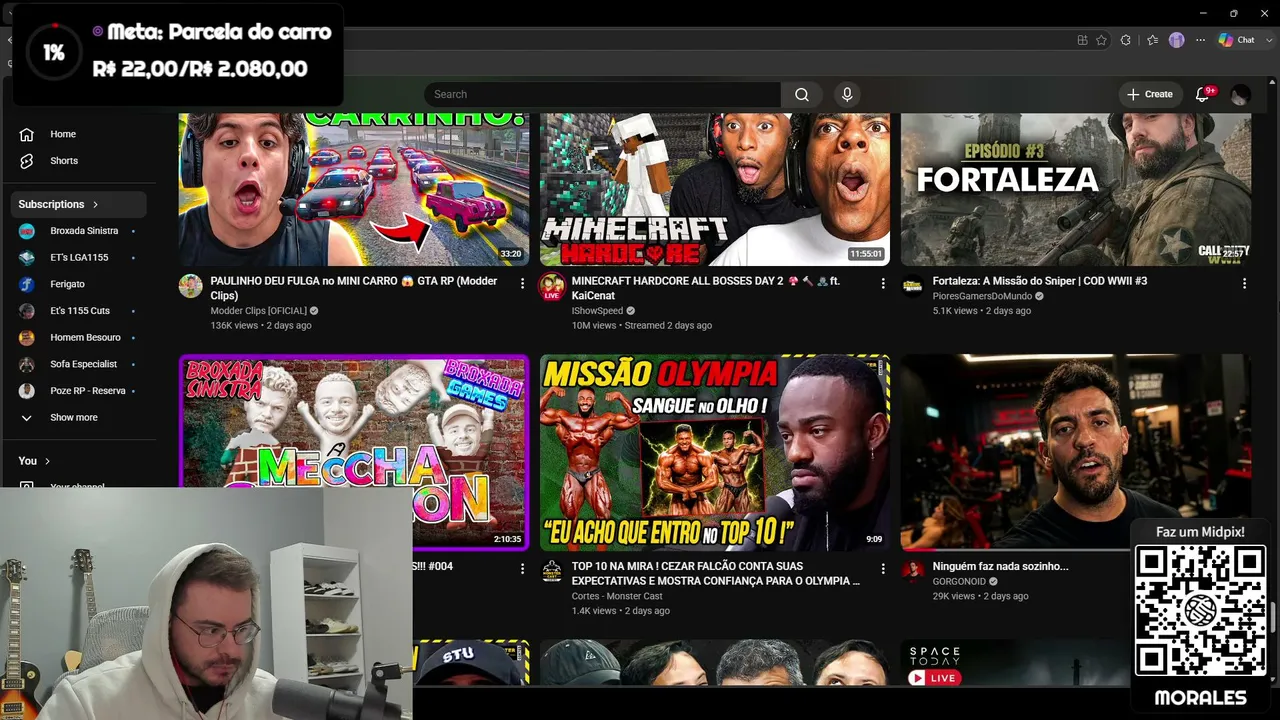Image resolution: width=1280 pixels, height=720 pixels.
Task: Click the search magnifier button
Action: [x=802, y=94]
